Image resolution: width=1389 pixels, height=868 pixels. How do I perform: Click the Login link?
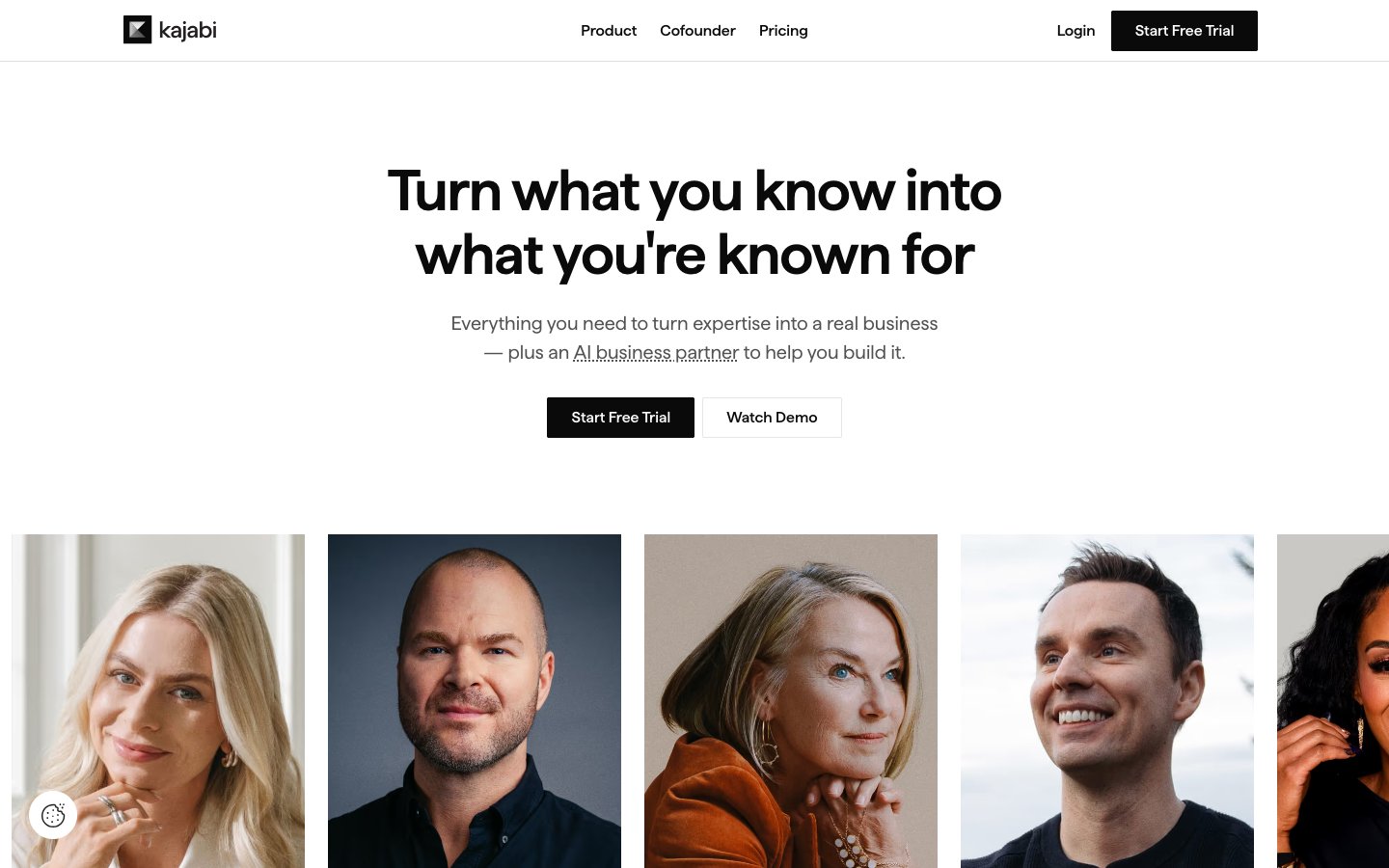point(1076,31)
